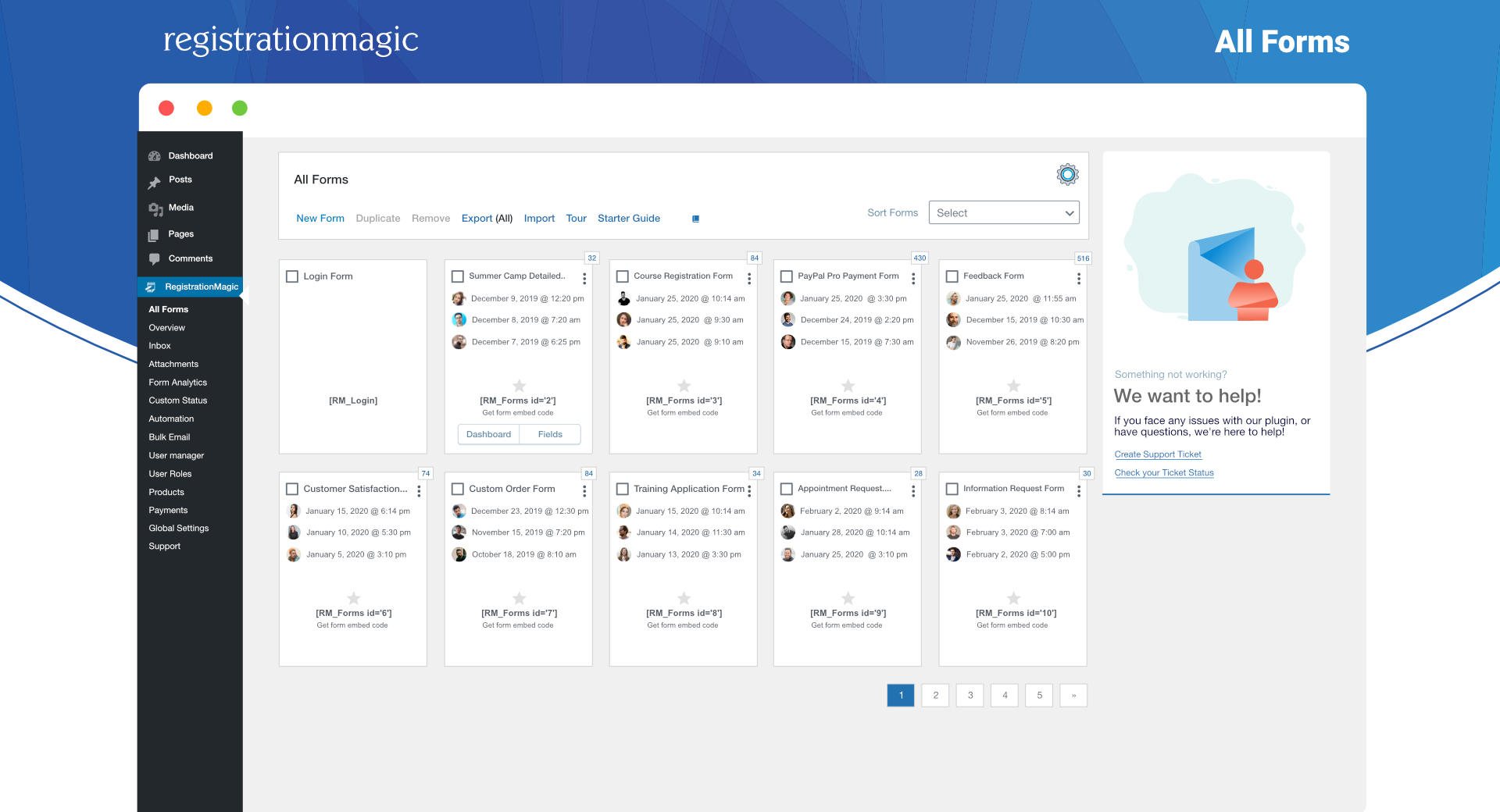The image size is (1500, 812).
Task: Check the Feedback Form checkbox
Action: (x=952, y=276)
